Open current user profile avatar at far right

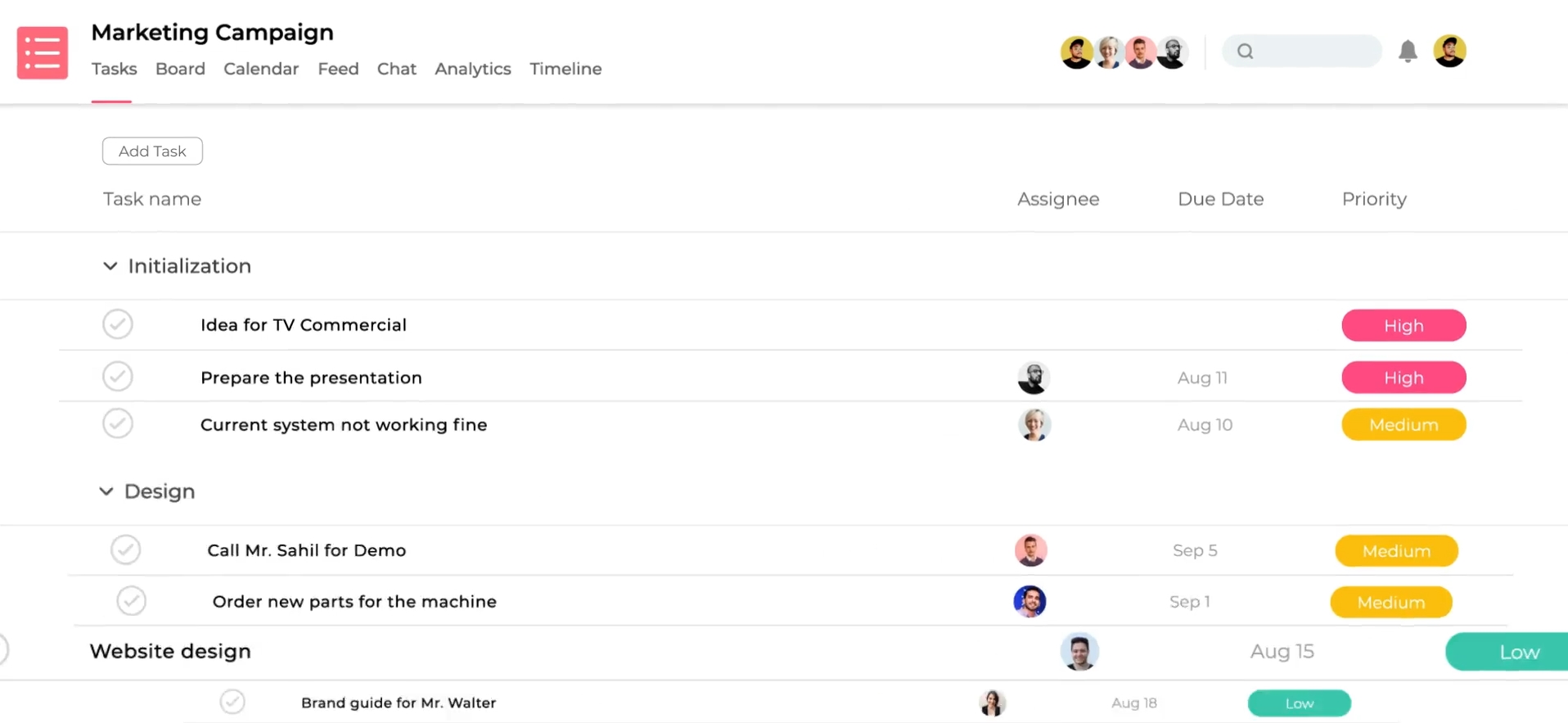pyautogui.click(x=1449, y=51)
